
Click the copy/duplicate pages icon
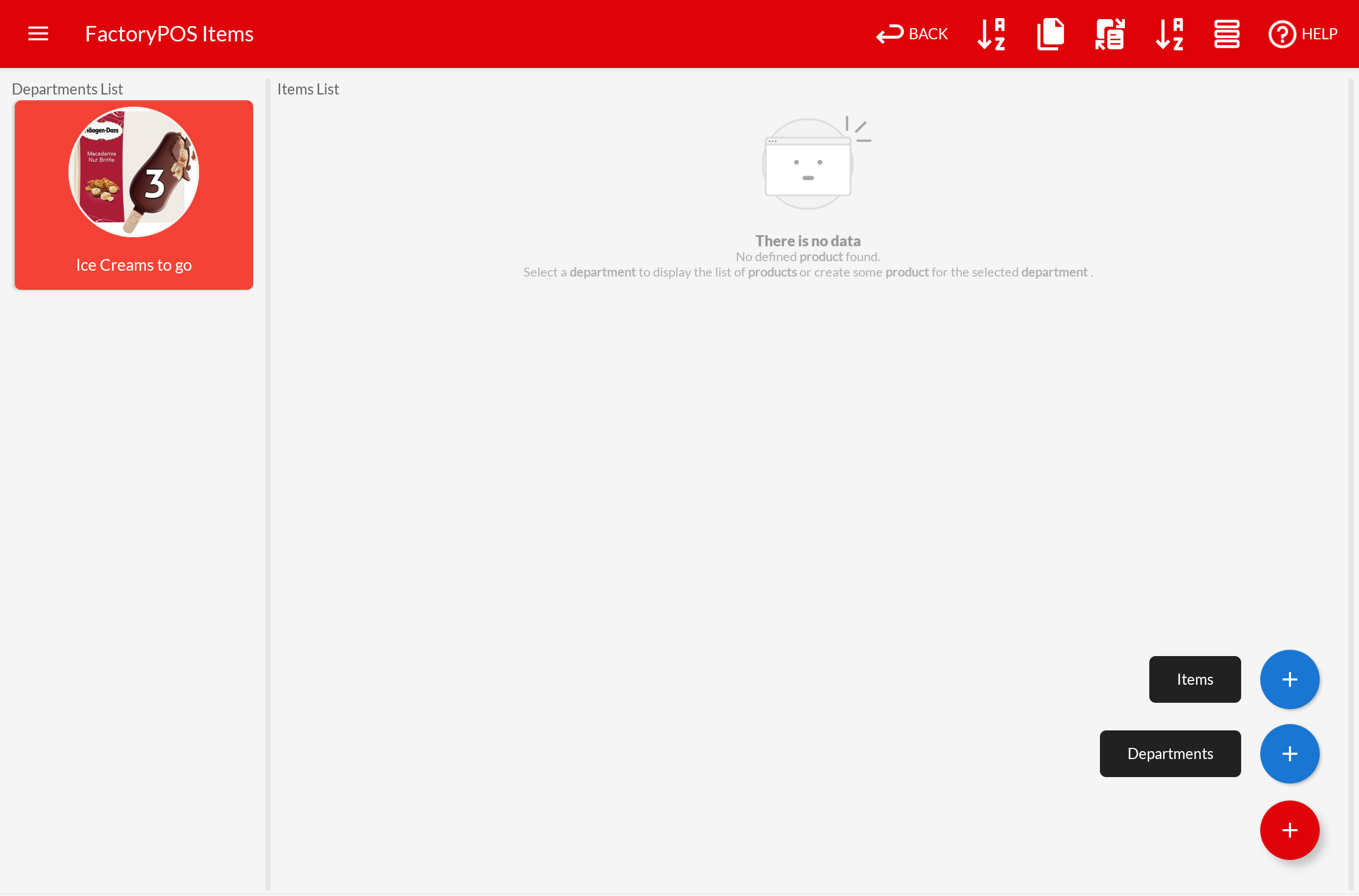1051,34
